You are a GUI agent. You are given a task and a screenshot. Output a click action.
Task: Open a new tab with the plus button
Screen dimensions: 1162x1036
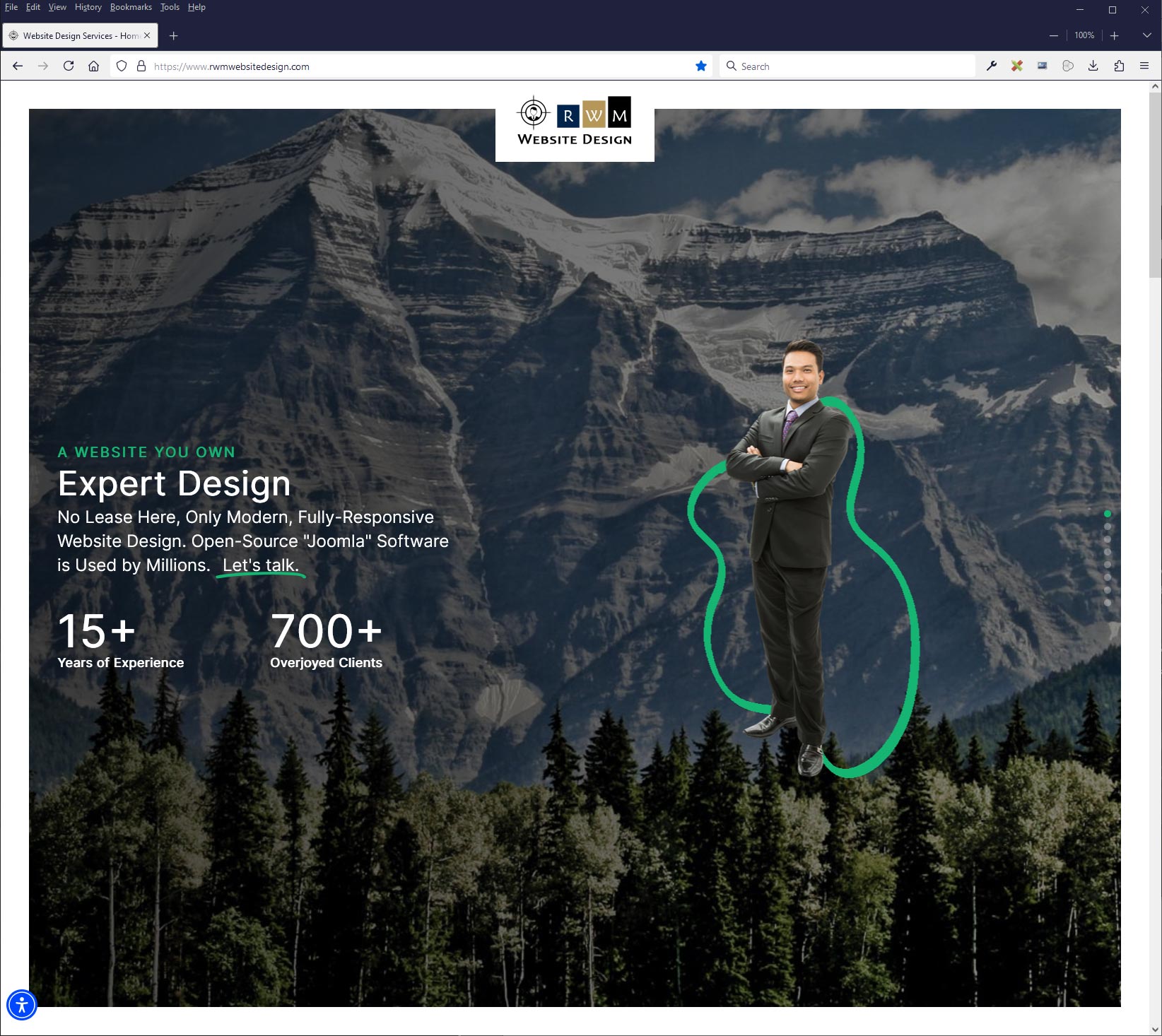[x=173, y=35]
